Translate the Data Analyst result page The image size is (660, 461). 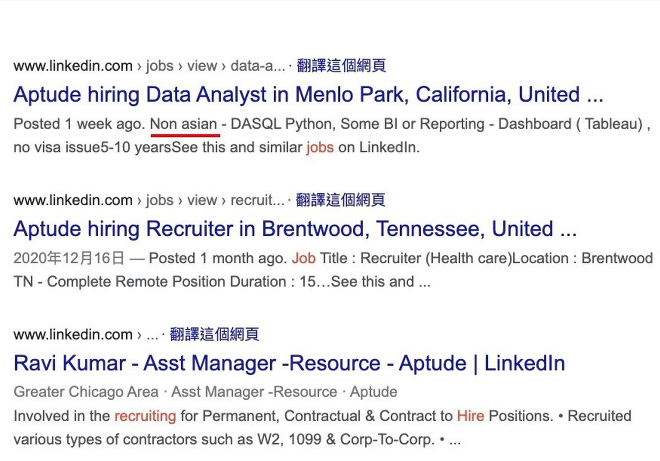(341, 66)
